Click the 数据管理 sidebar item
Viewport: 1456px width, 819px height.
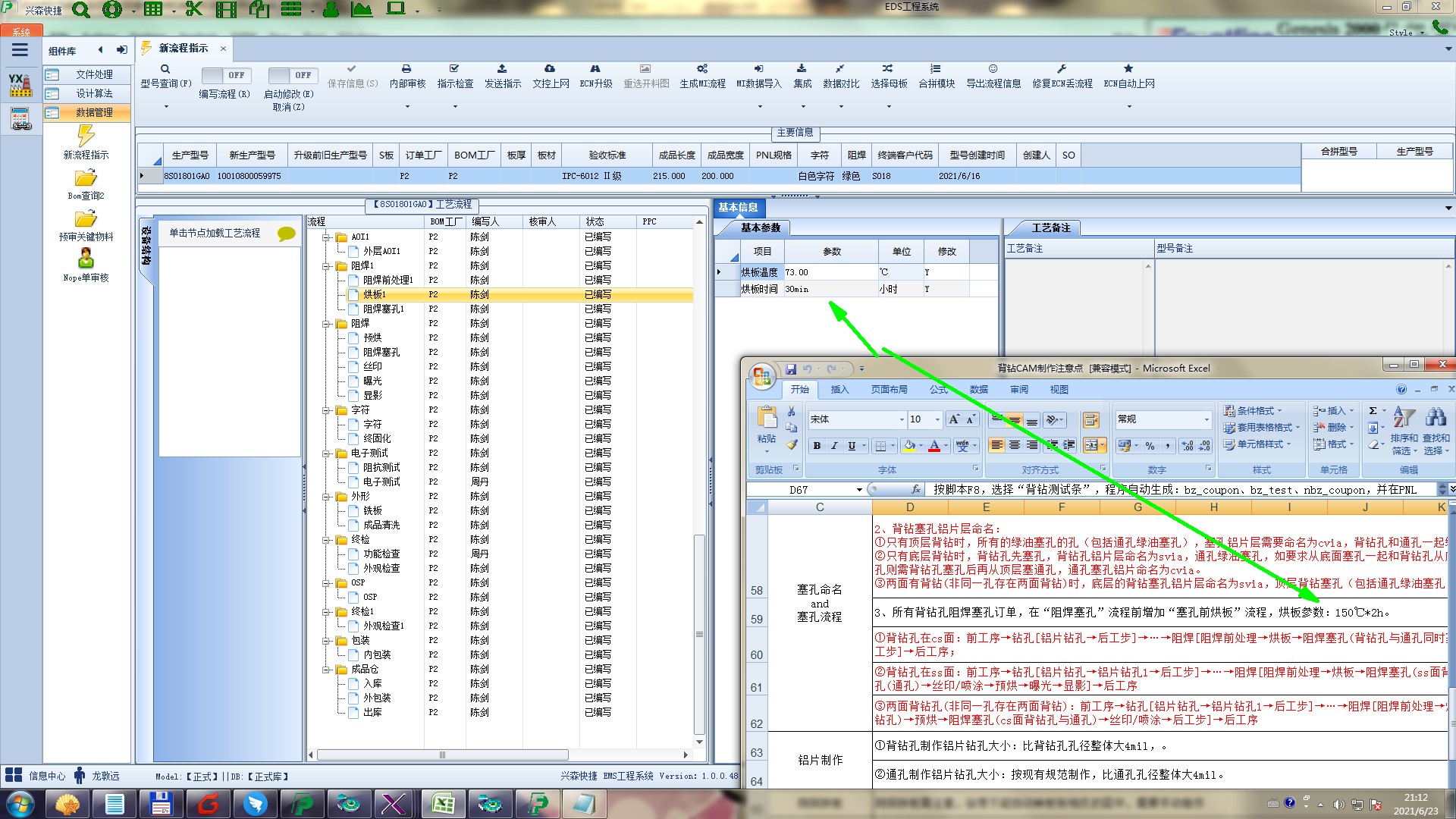pyautogui.click(x=93, y=112)
